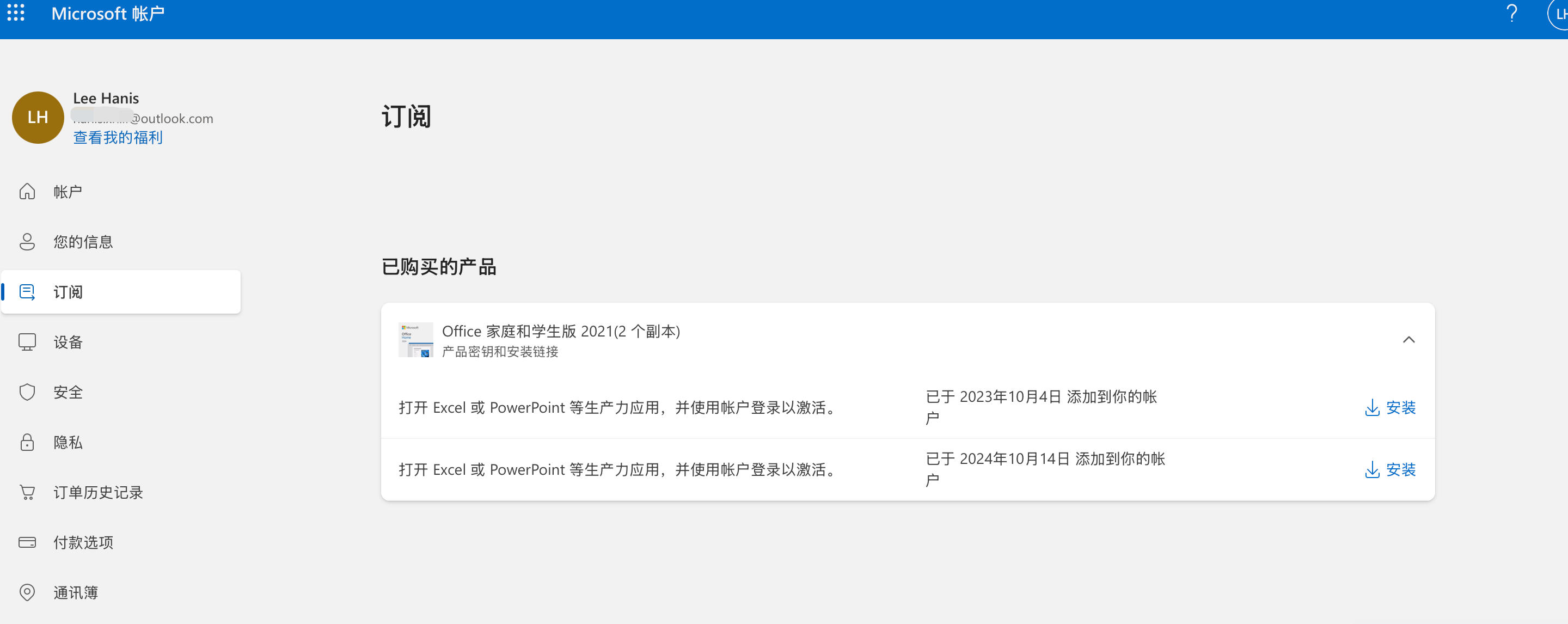Click the shield icon beside 安全
1568x624 pixels.
(27, 392)
